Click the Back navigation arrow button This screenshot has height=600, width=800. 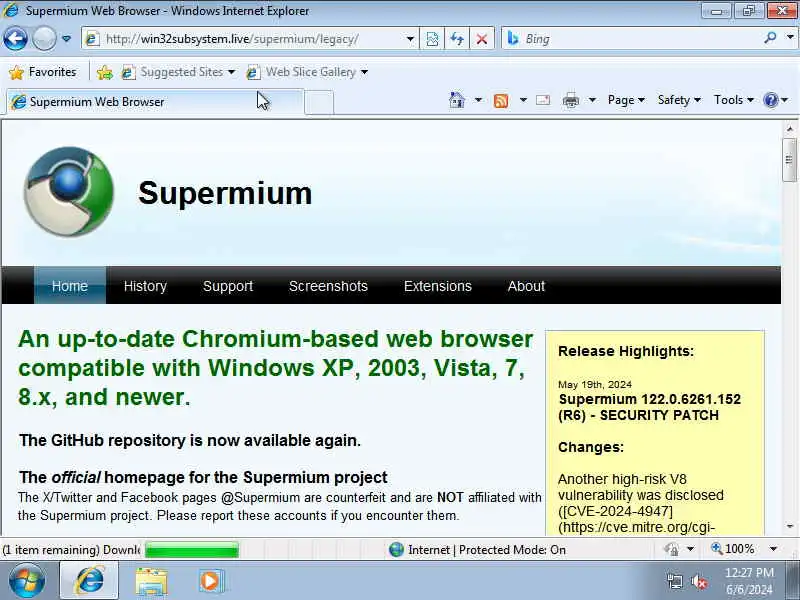pos(15,38)
